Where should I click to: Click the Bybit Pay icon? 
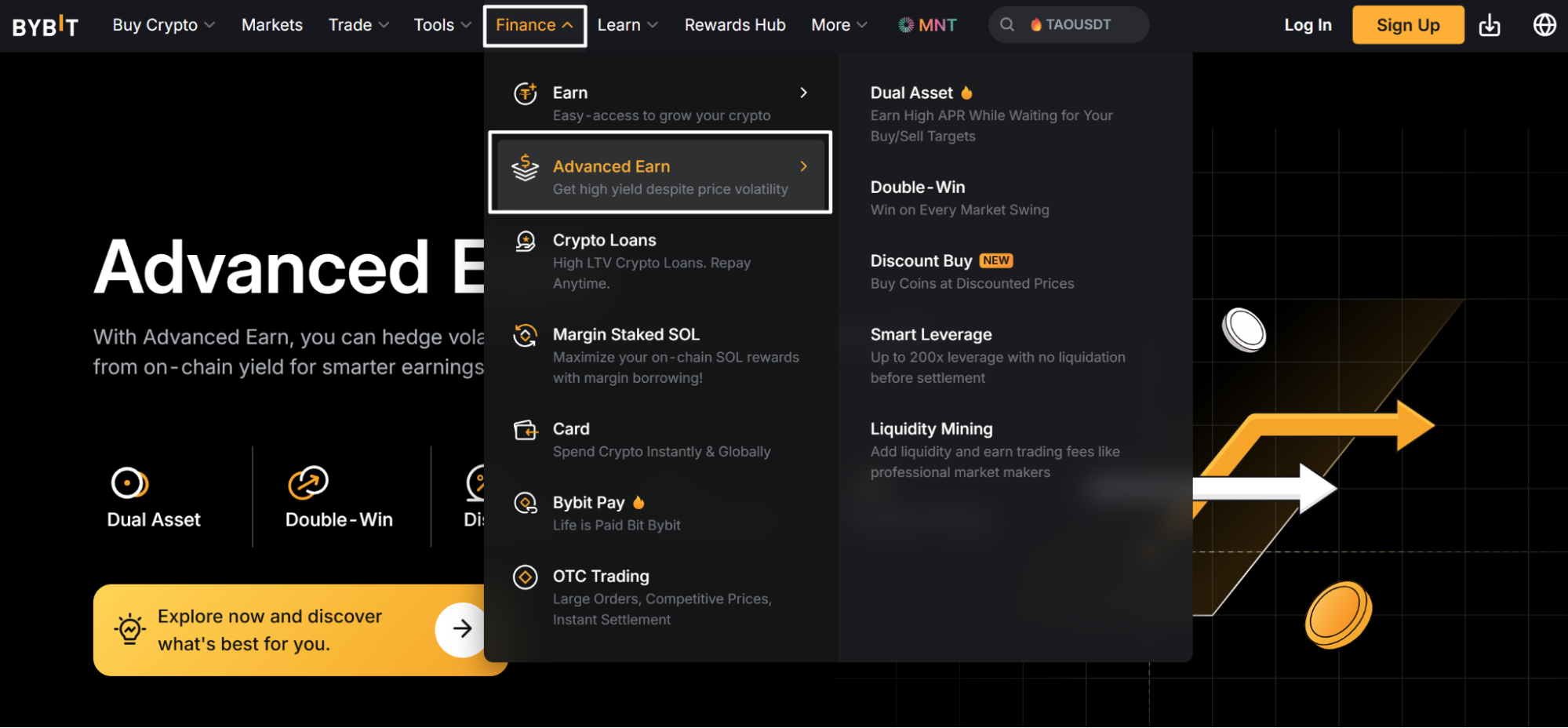[526, 503]
